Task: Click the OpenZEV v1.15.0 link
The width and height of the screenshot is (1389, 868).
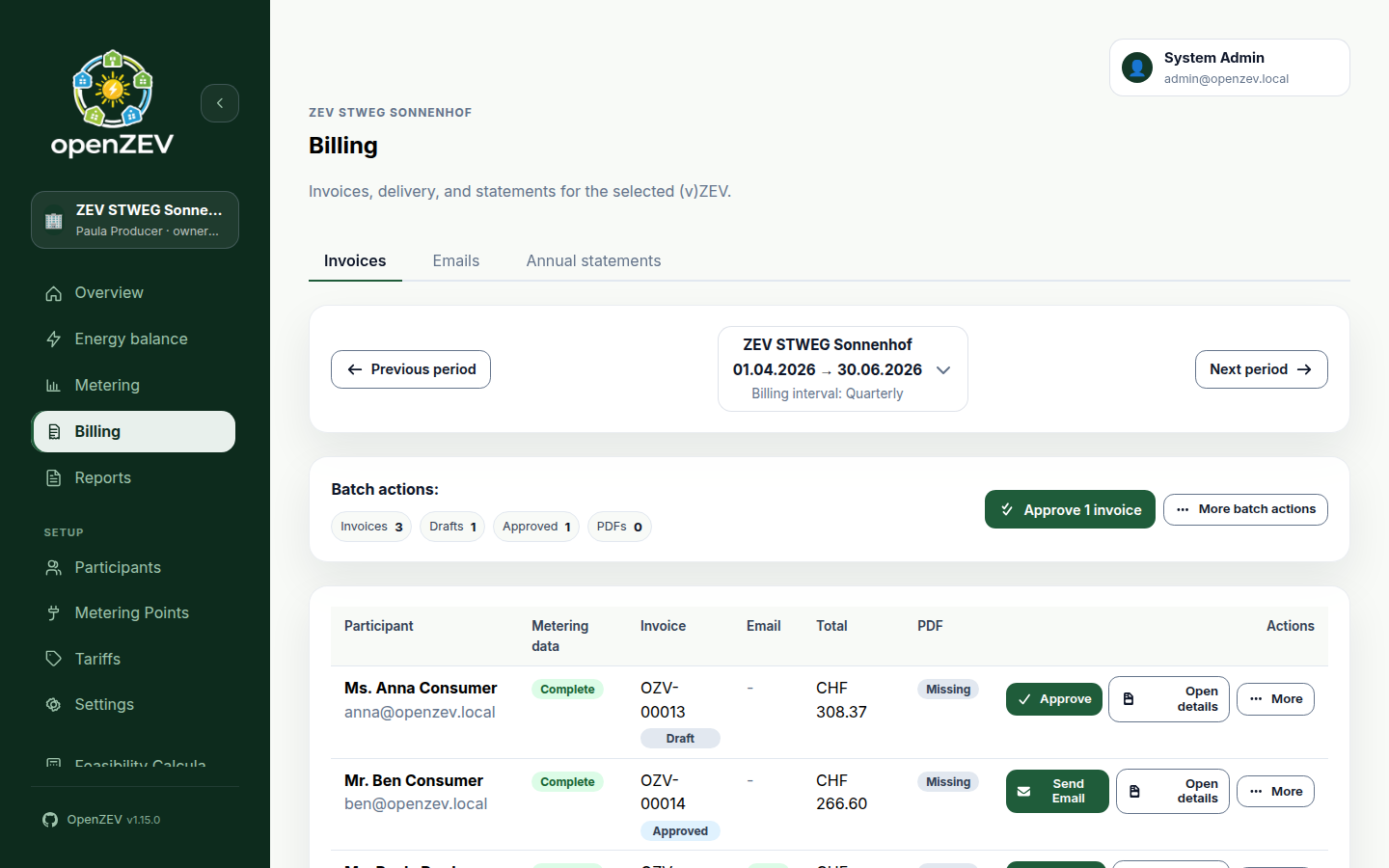Action: (101, 820)
